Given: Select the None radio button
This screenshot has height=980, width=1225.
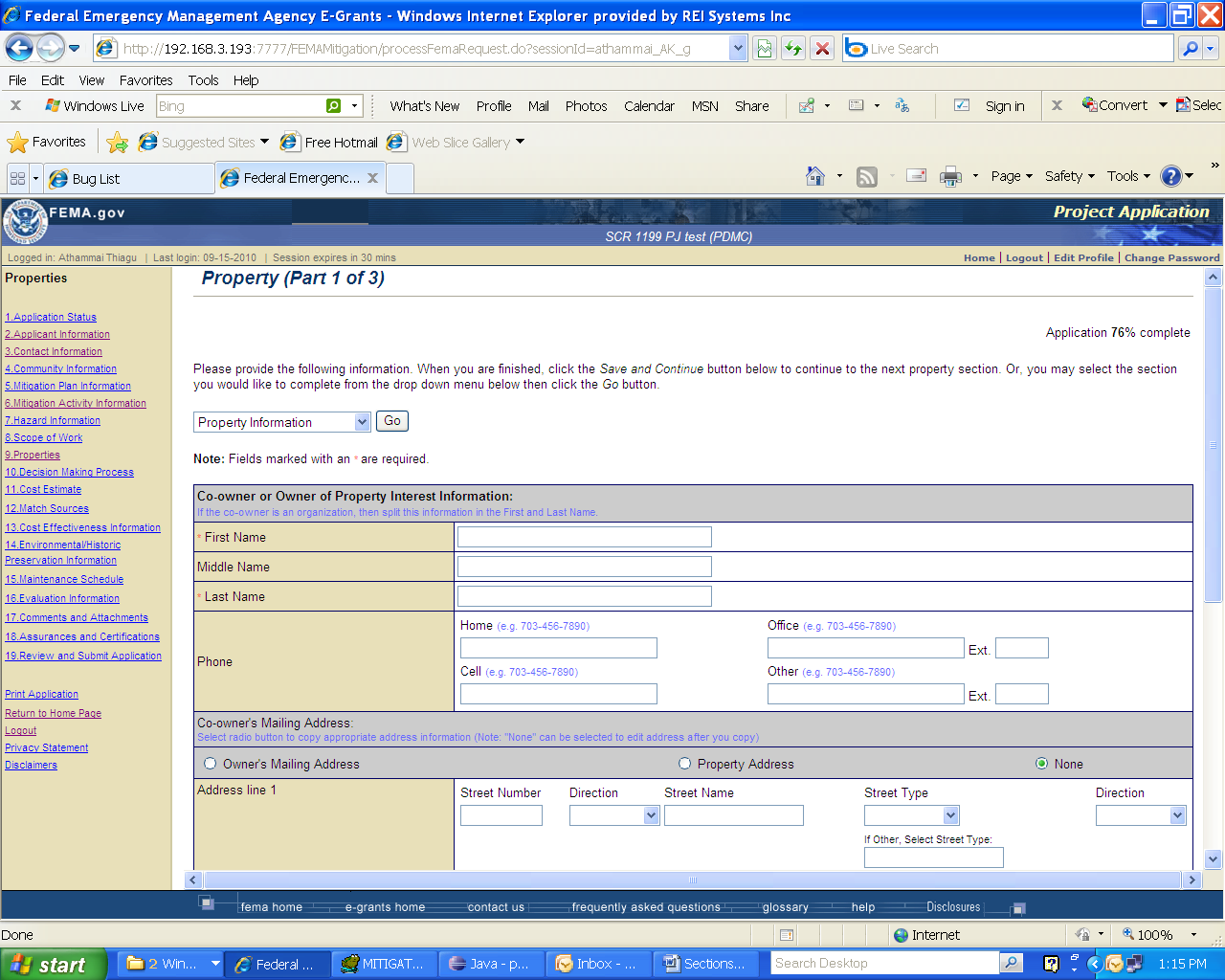Looking at the screenshot, I should (x=1042, y=764).
